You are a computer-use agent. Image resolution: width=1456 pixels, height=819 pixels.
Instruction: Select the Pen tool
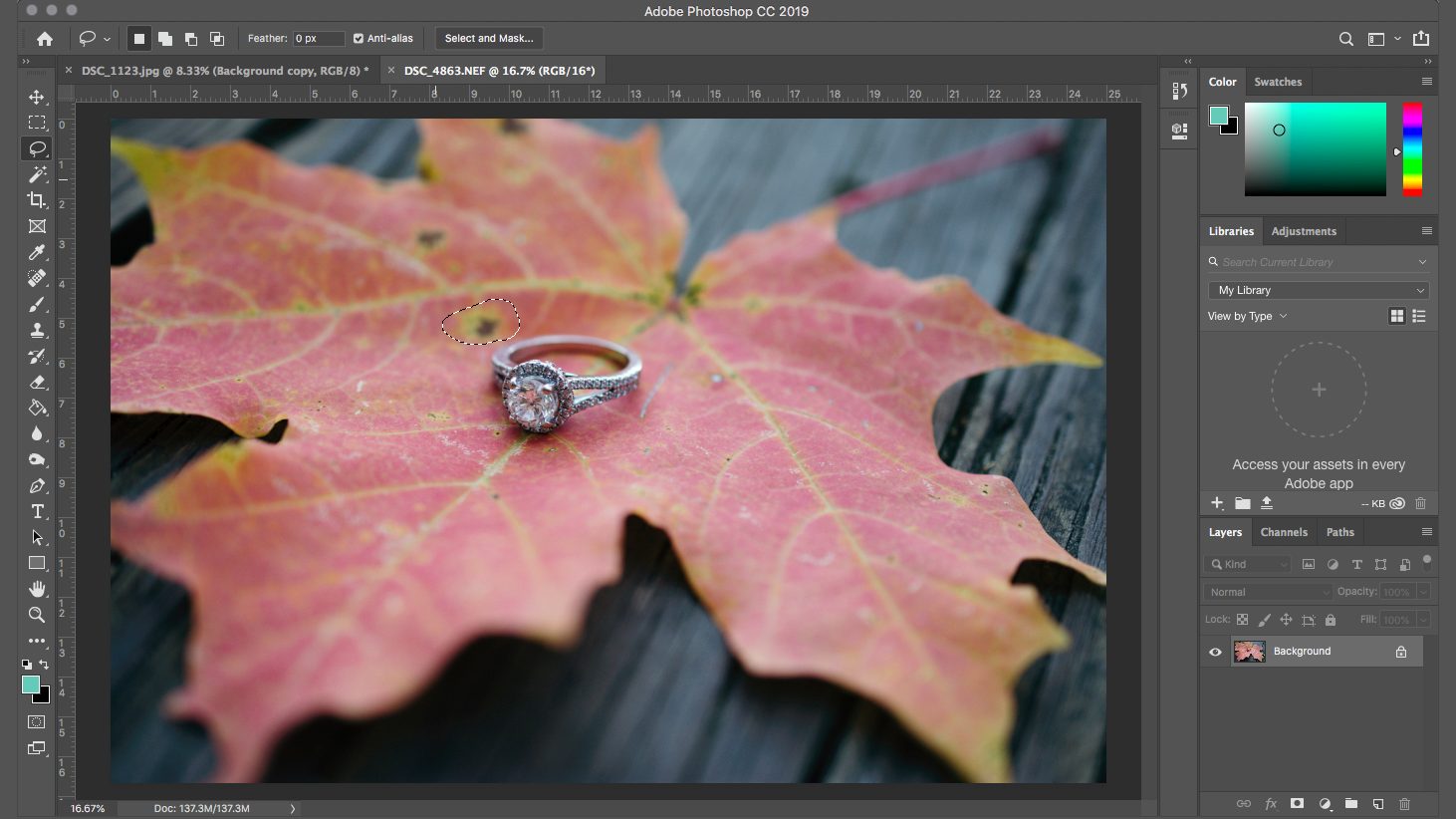click(x=37, y=485)
